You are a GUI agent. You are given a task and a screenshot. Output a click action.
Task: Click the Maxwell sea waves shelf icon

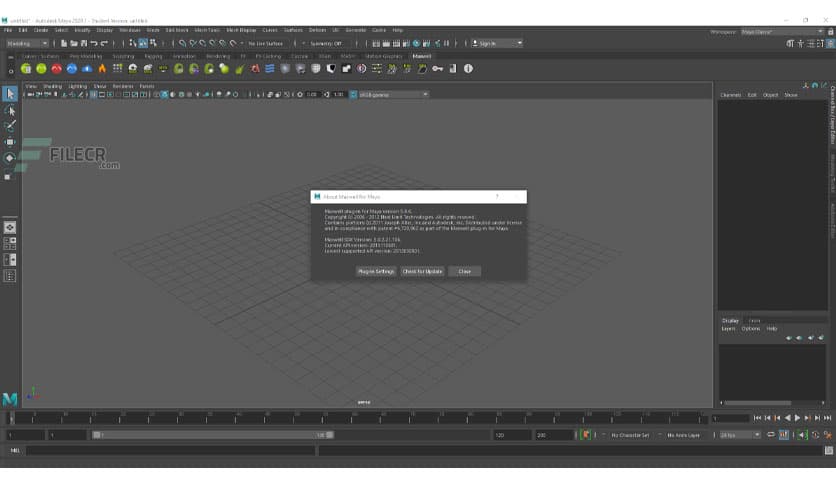(x=270, y=68)
